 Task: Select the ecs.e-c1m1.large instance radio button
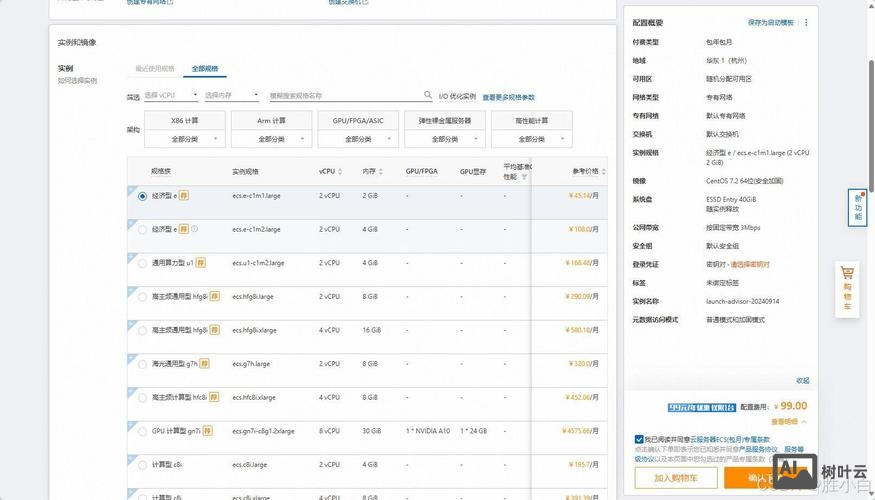142,196
